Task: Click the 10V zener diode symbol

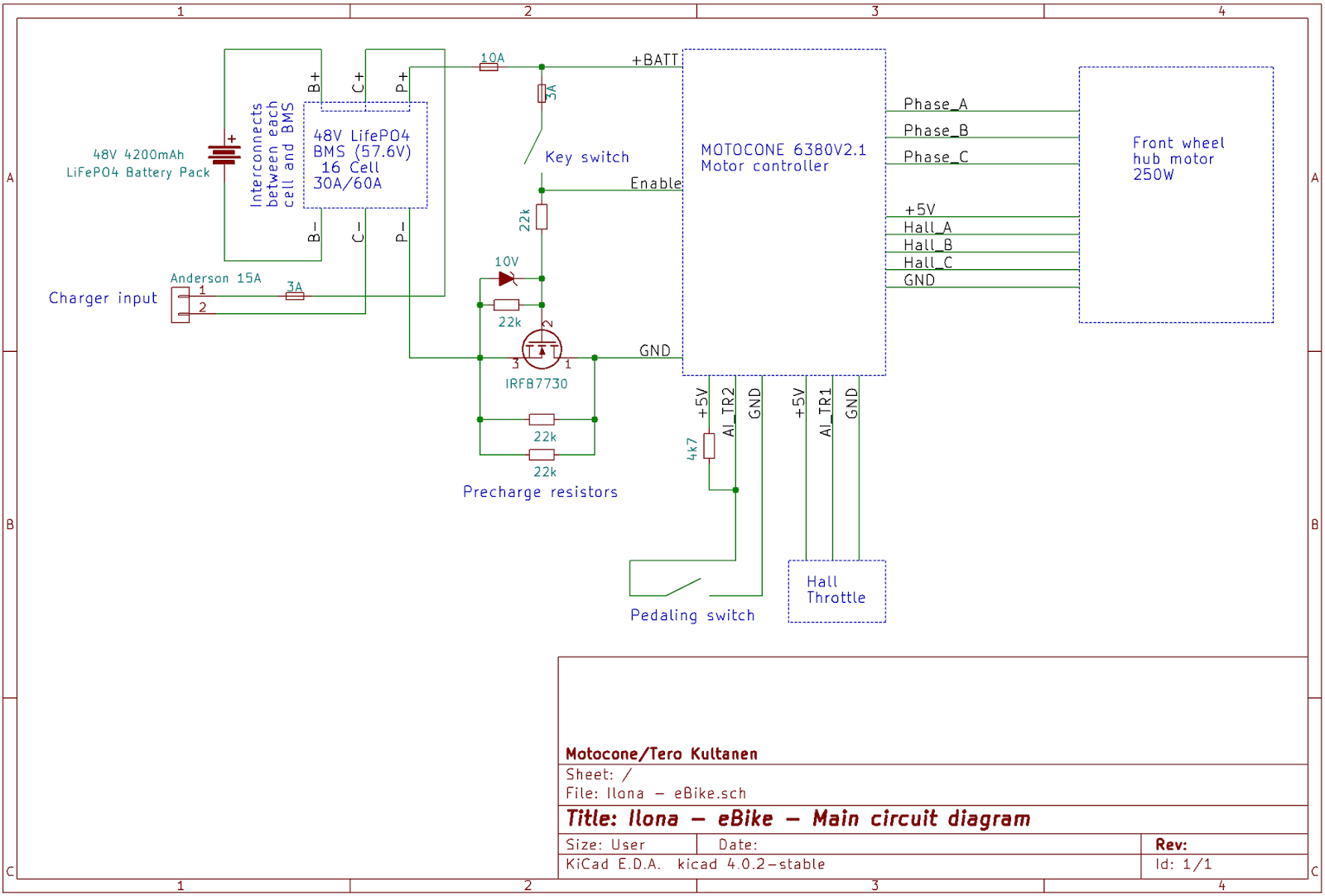Action: pos(508,279)
